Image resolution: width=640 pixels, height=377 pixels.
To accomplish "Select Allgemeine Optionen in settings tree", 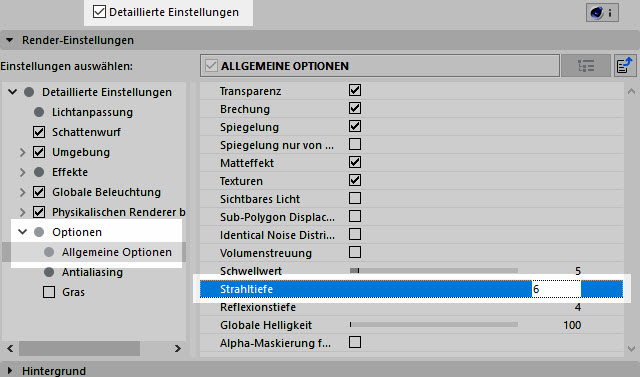I will point(117,252).
